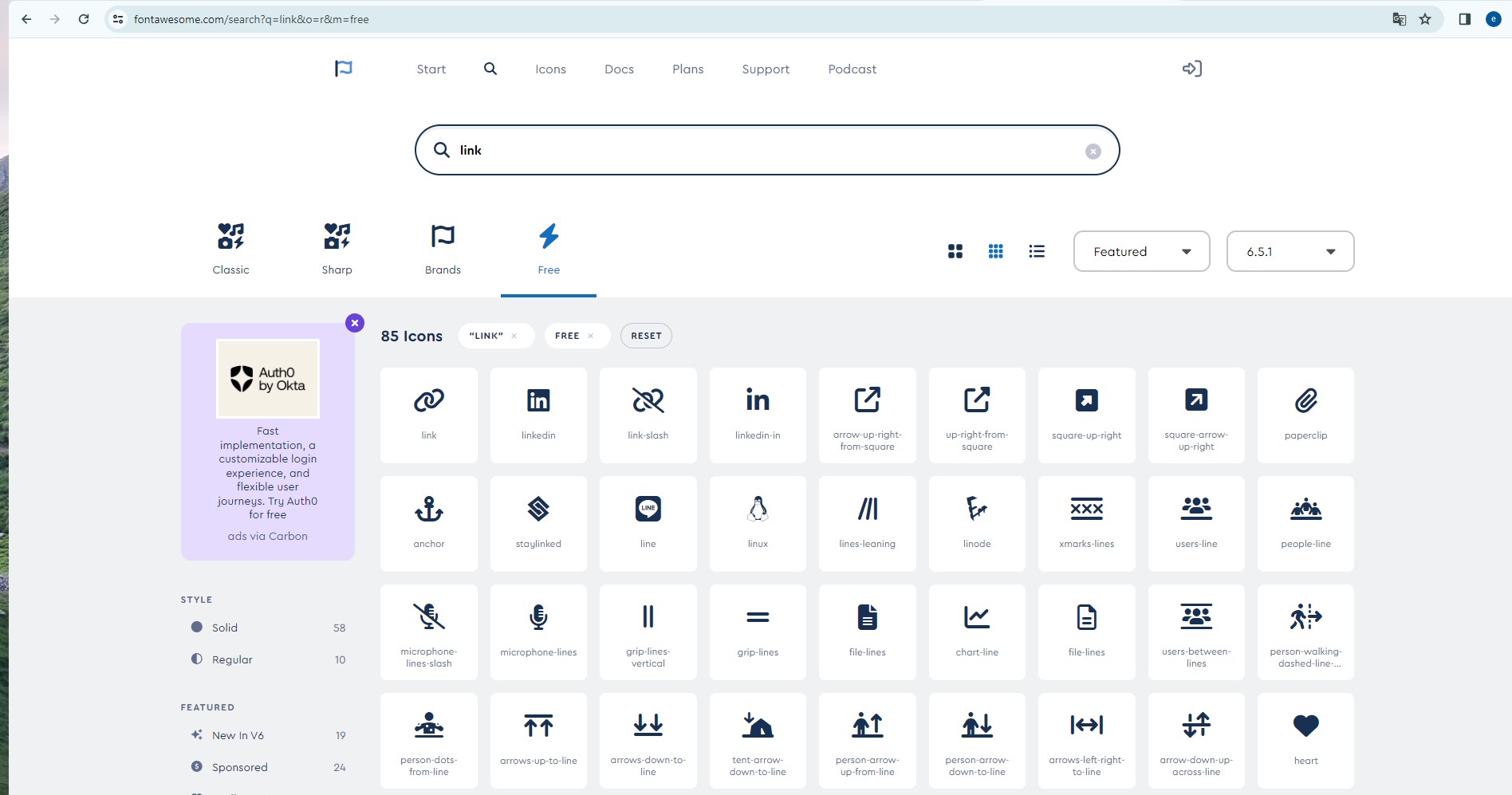Image resolution: width=1512 pixels, height=795 pixels.
Task: Switch to list view
Action: [x=1037, y=251]
